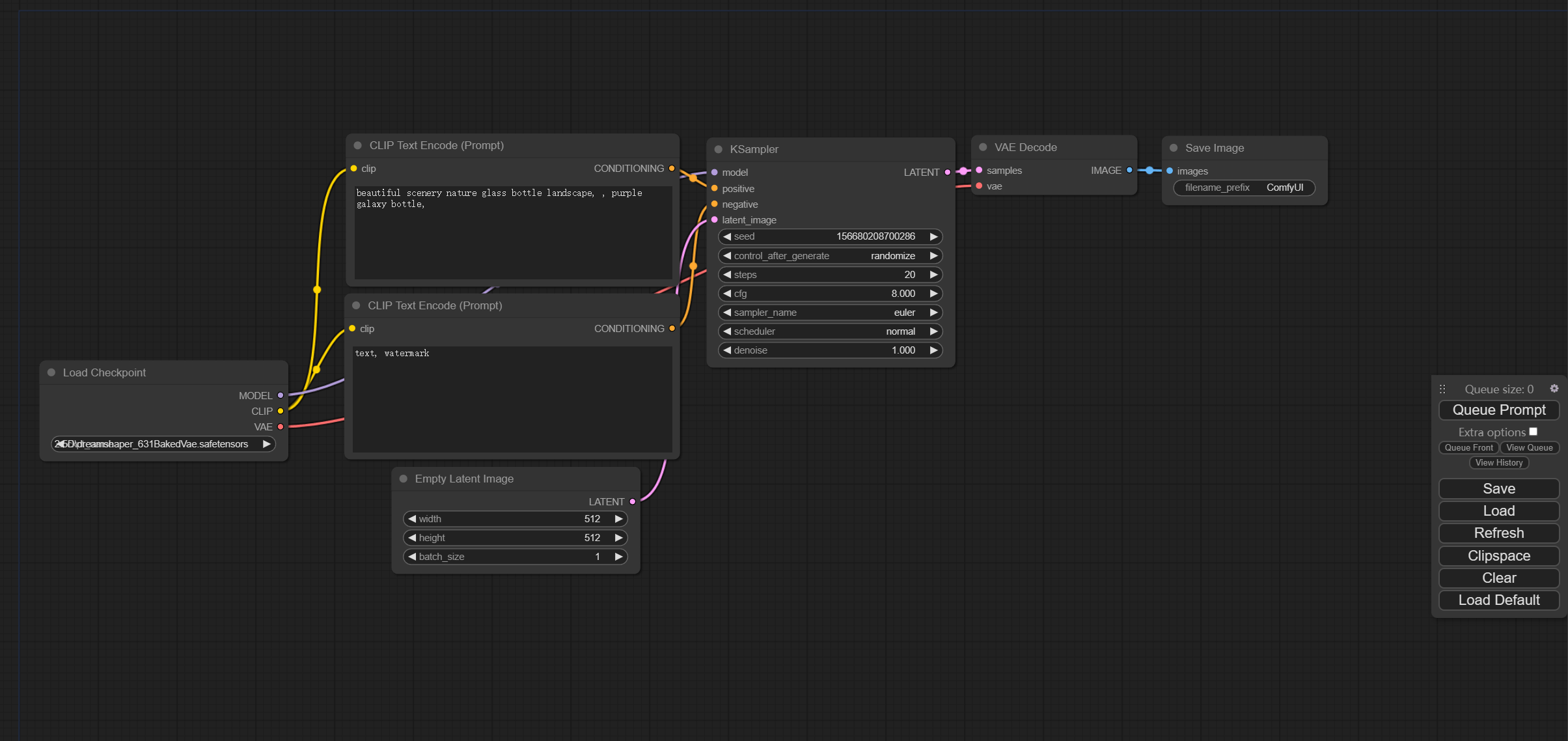Click the seed increment right arrow
The width and height of the screenshot is (1568, 741).
coord(933,236)
